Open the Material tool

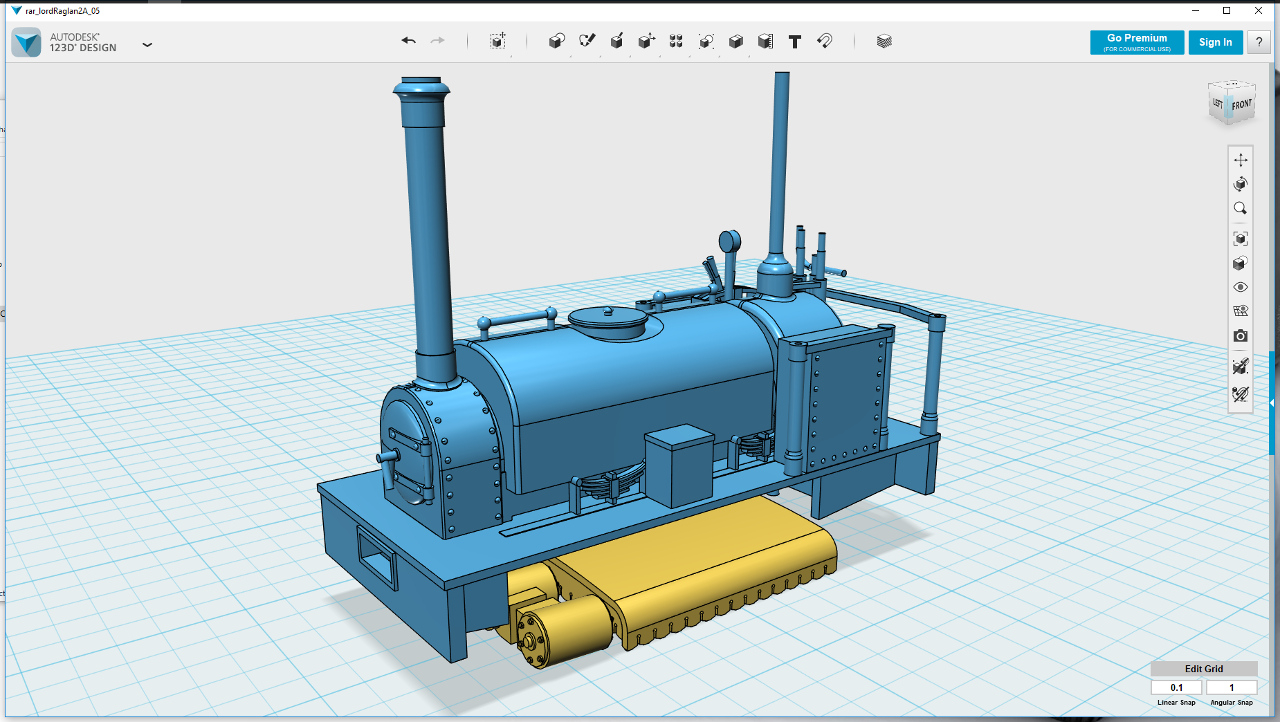(884, 41)
